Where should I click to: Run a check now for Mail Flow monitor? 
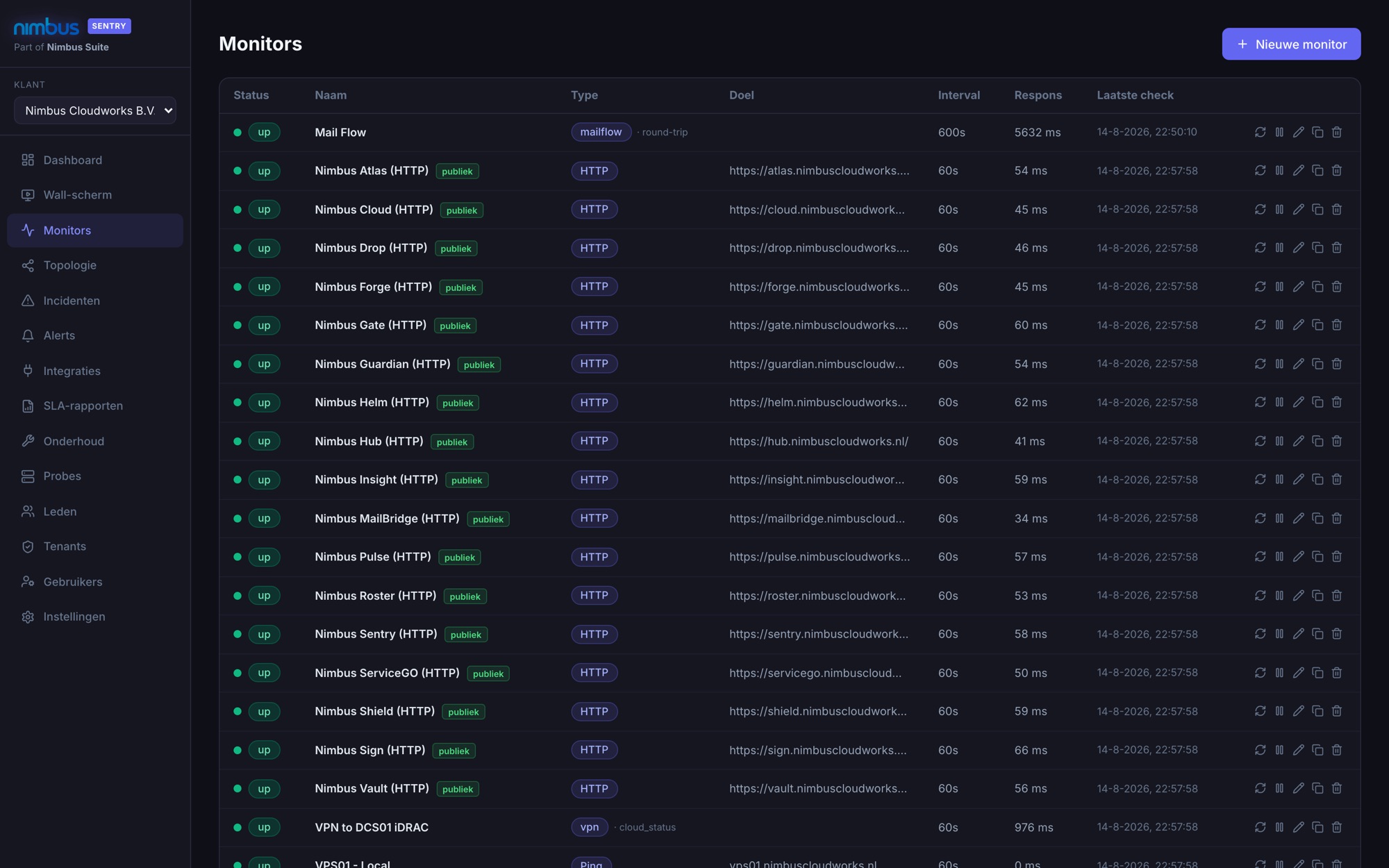click(1260, 132)
